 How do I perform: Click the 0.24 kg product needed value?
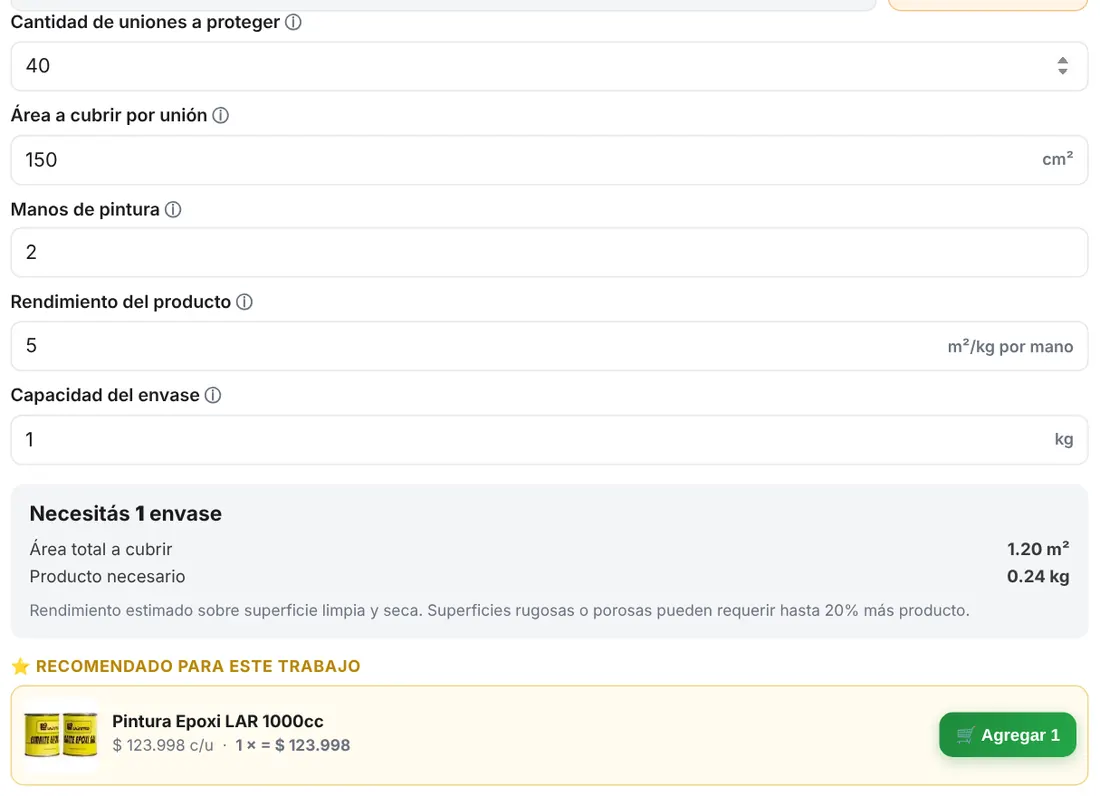pyautogui.click(x=1038, y=576)
